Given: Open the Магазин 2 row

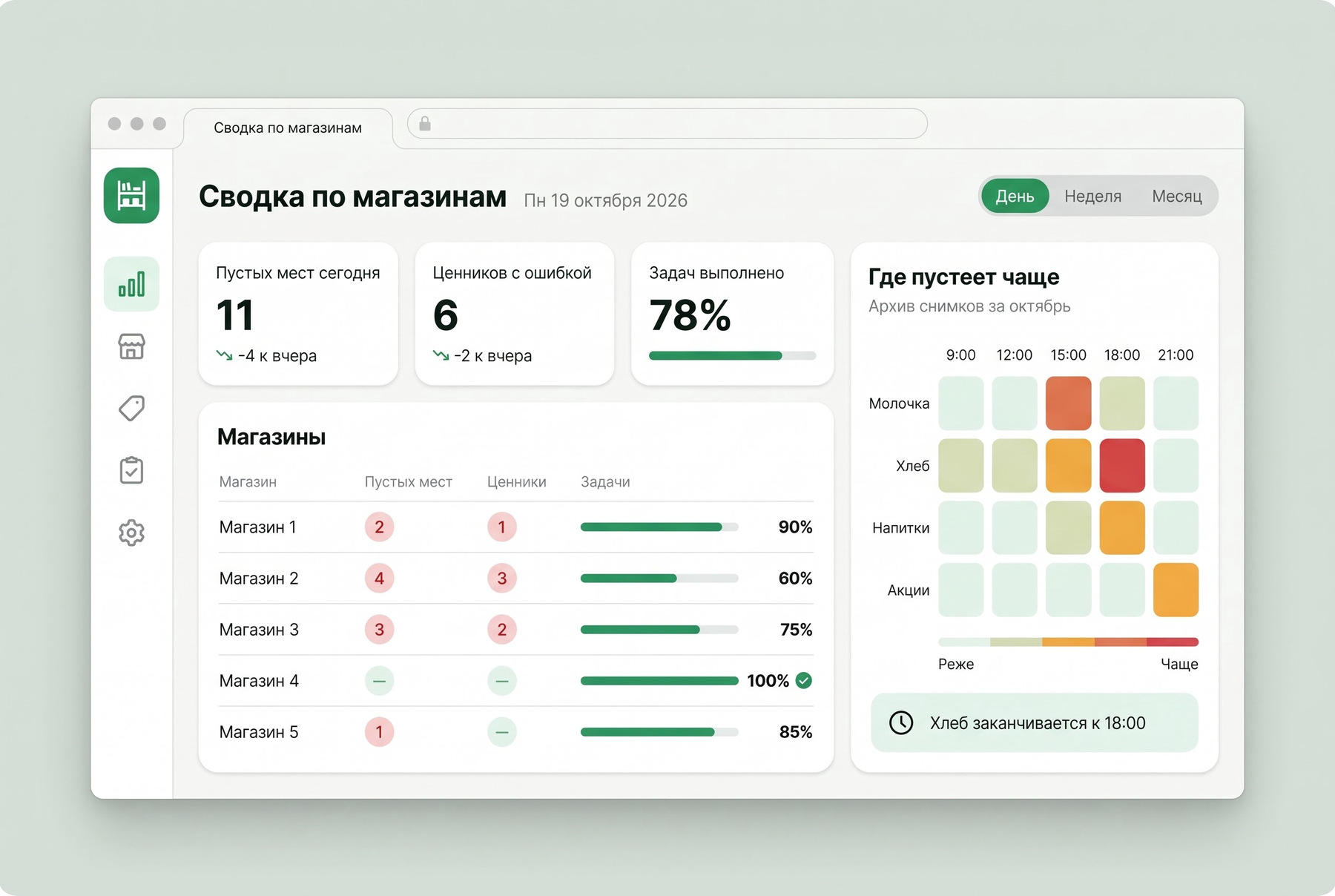Looking at the screenshot, I should [515, 578].
